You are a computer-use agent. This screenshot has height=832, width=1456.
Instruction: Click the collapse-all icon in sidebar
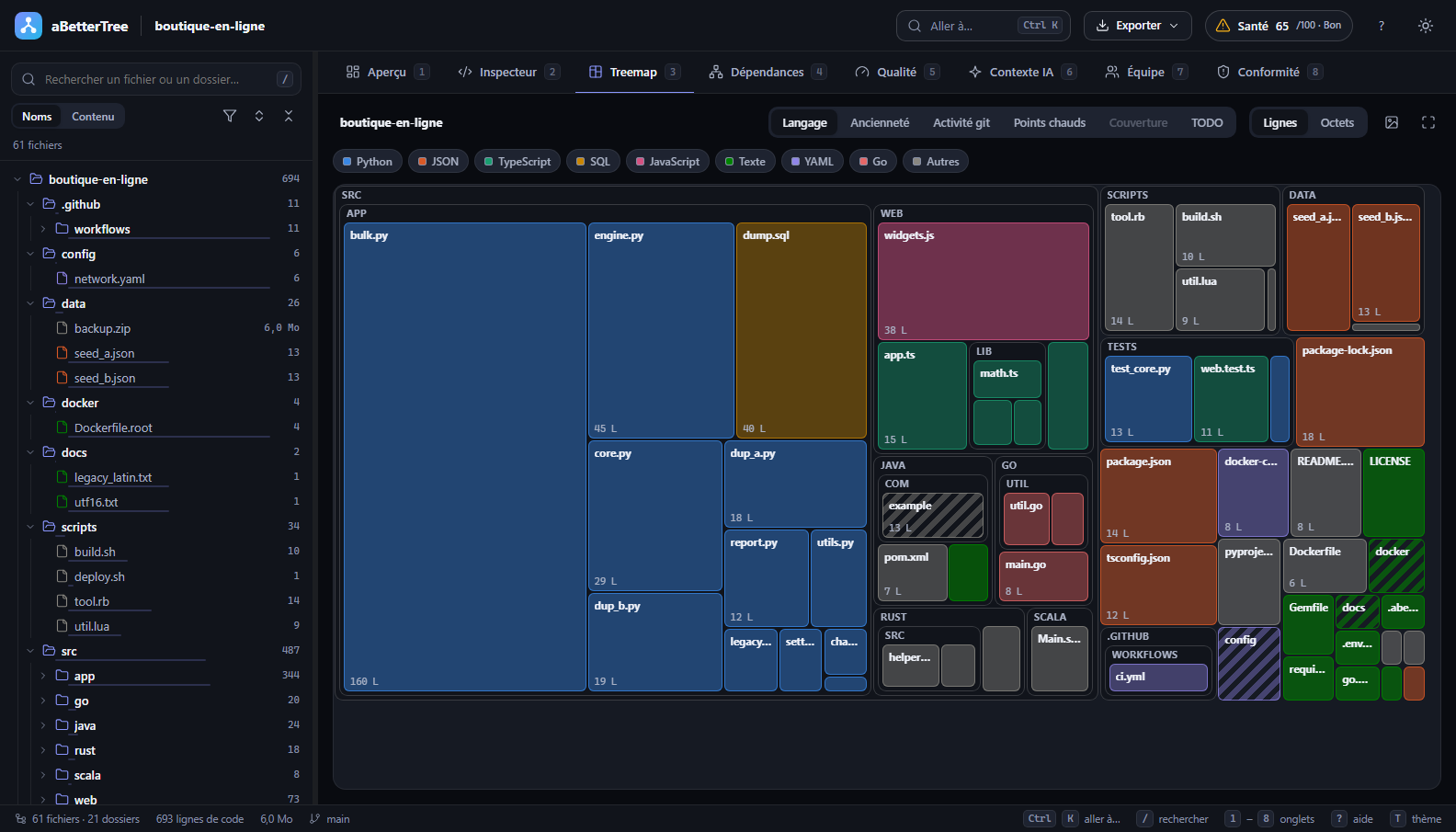(x=289, y=116)
